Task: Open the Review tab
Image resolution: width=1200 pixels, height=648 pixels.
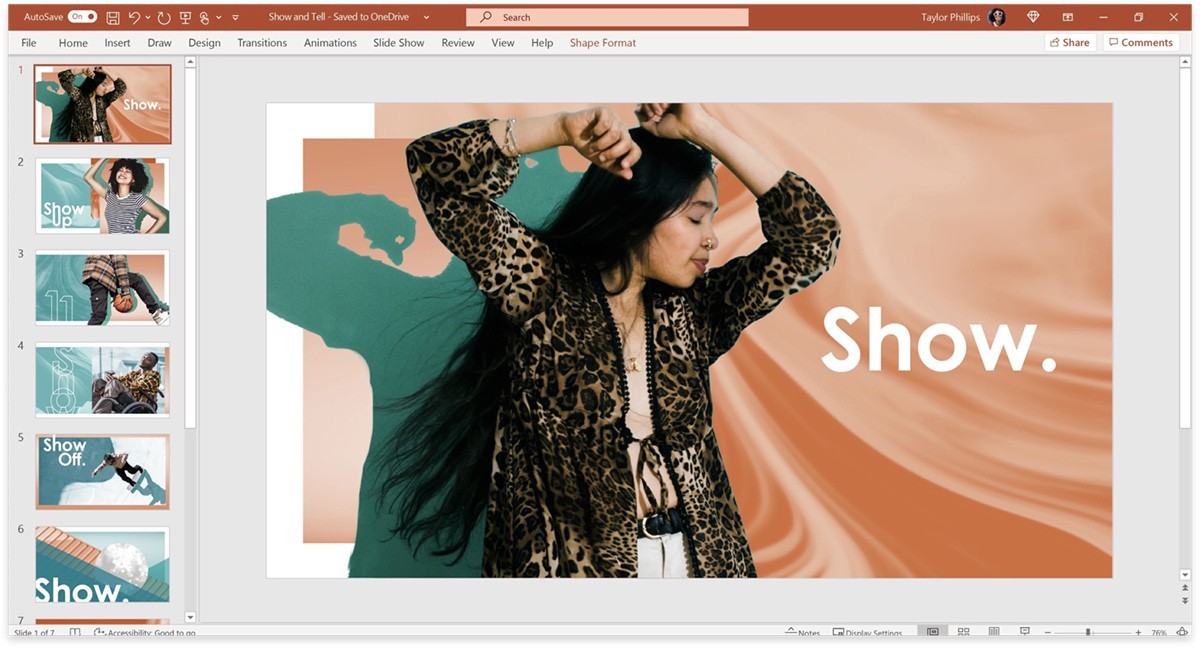Action: point(458,43)
